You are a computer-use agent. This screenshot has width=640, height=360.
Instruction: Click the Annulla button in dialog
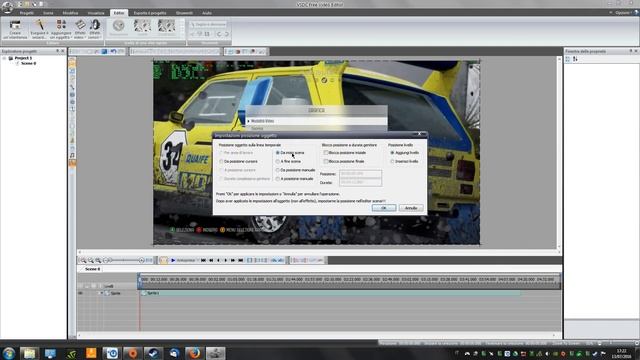point(411,208)
